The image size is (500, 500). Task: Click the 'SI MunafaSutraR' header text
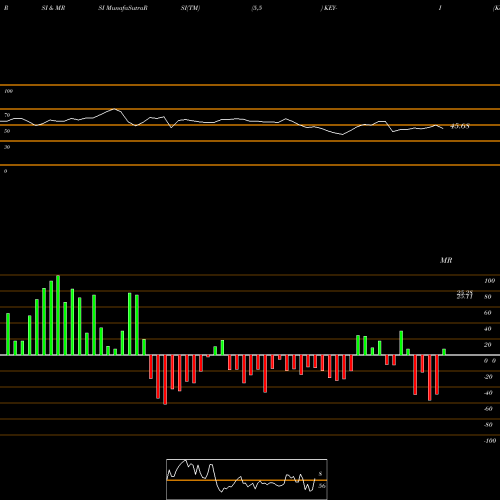tap(123, 8)
